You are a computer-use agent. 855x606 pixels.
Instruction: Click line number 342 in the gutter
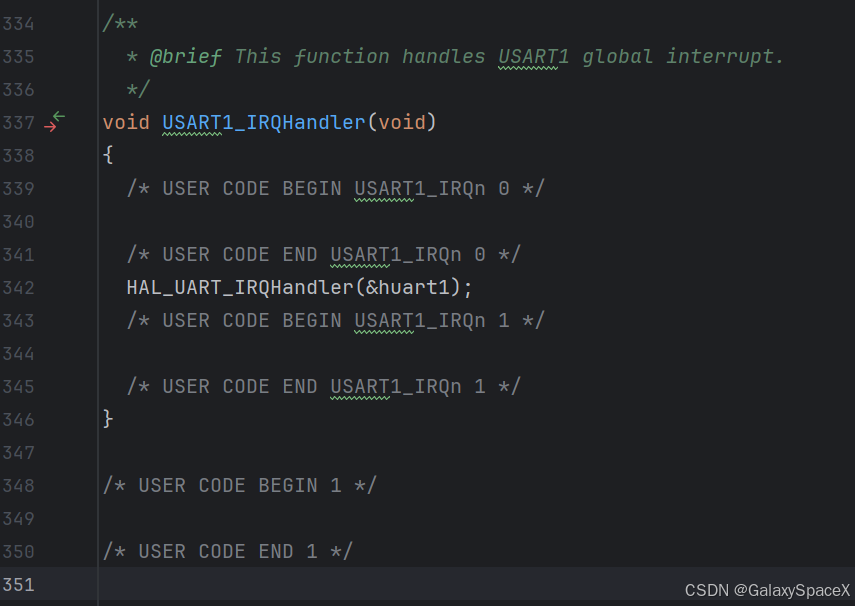(19, 287)
